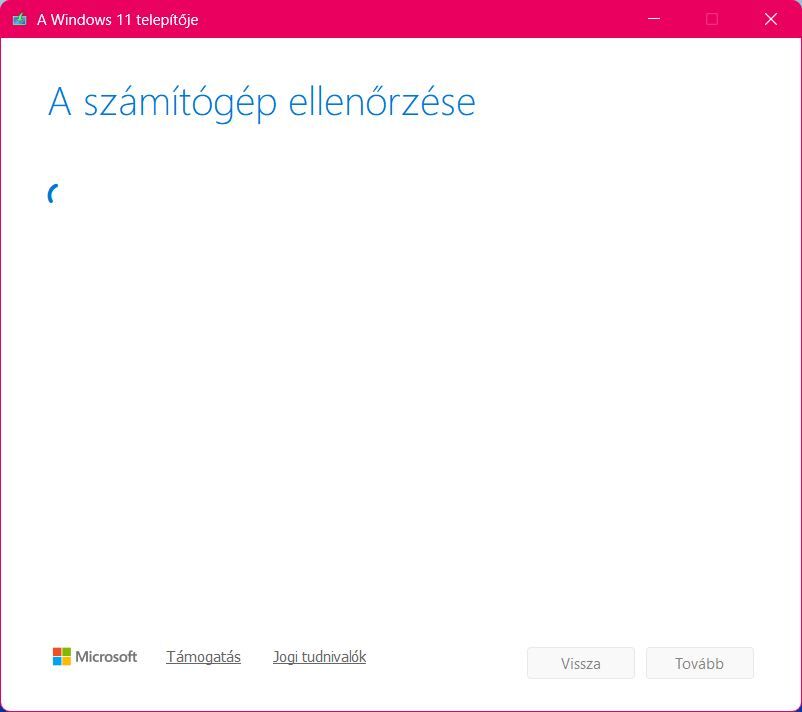Close the Windows 11 setup window
The height and width of the screenshot is (712, 802).
point(770,19)
